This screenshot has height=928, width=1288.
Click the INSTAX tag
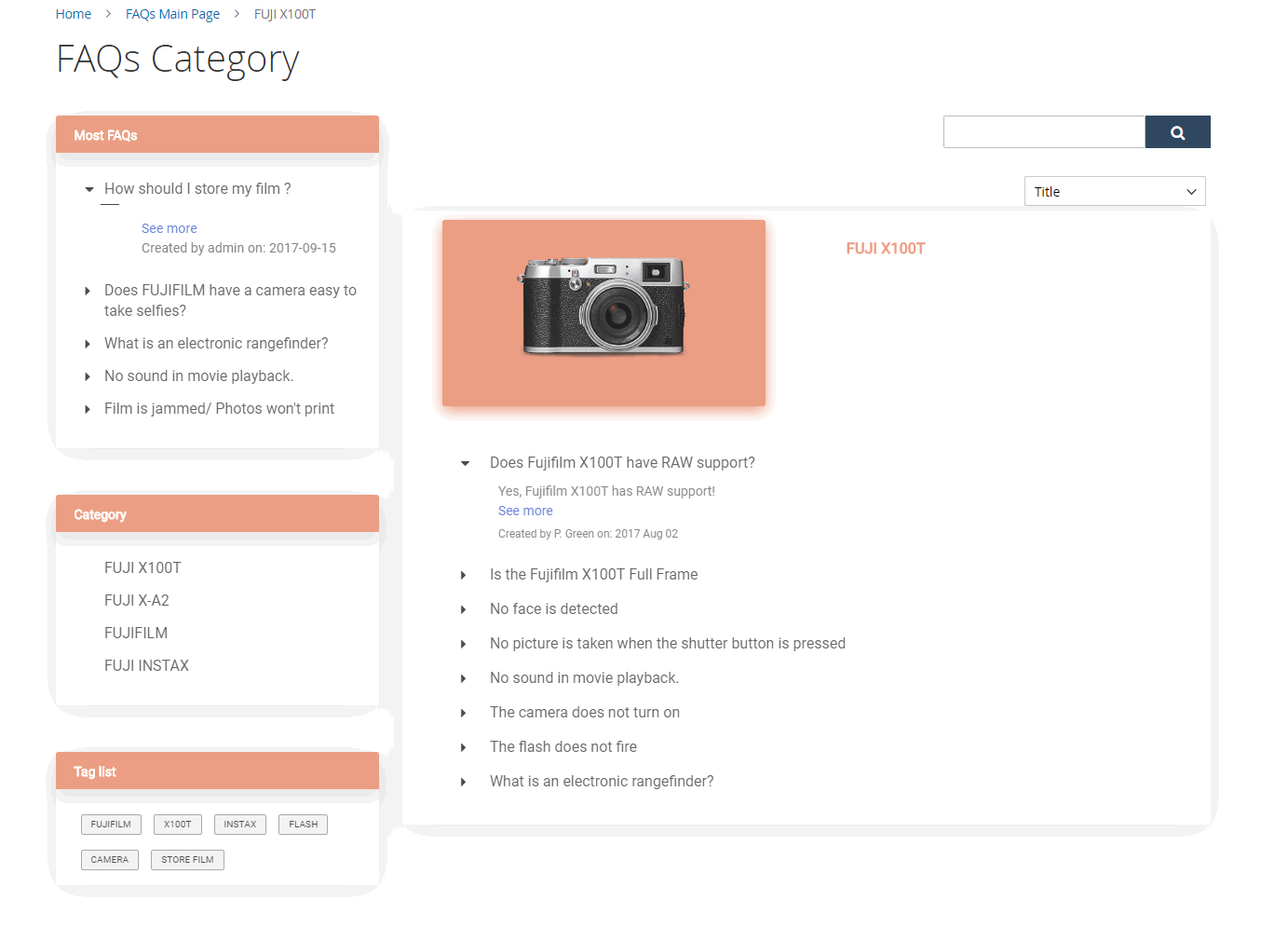(x=239, y=825)
